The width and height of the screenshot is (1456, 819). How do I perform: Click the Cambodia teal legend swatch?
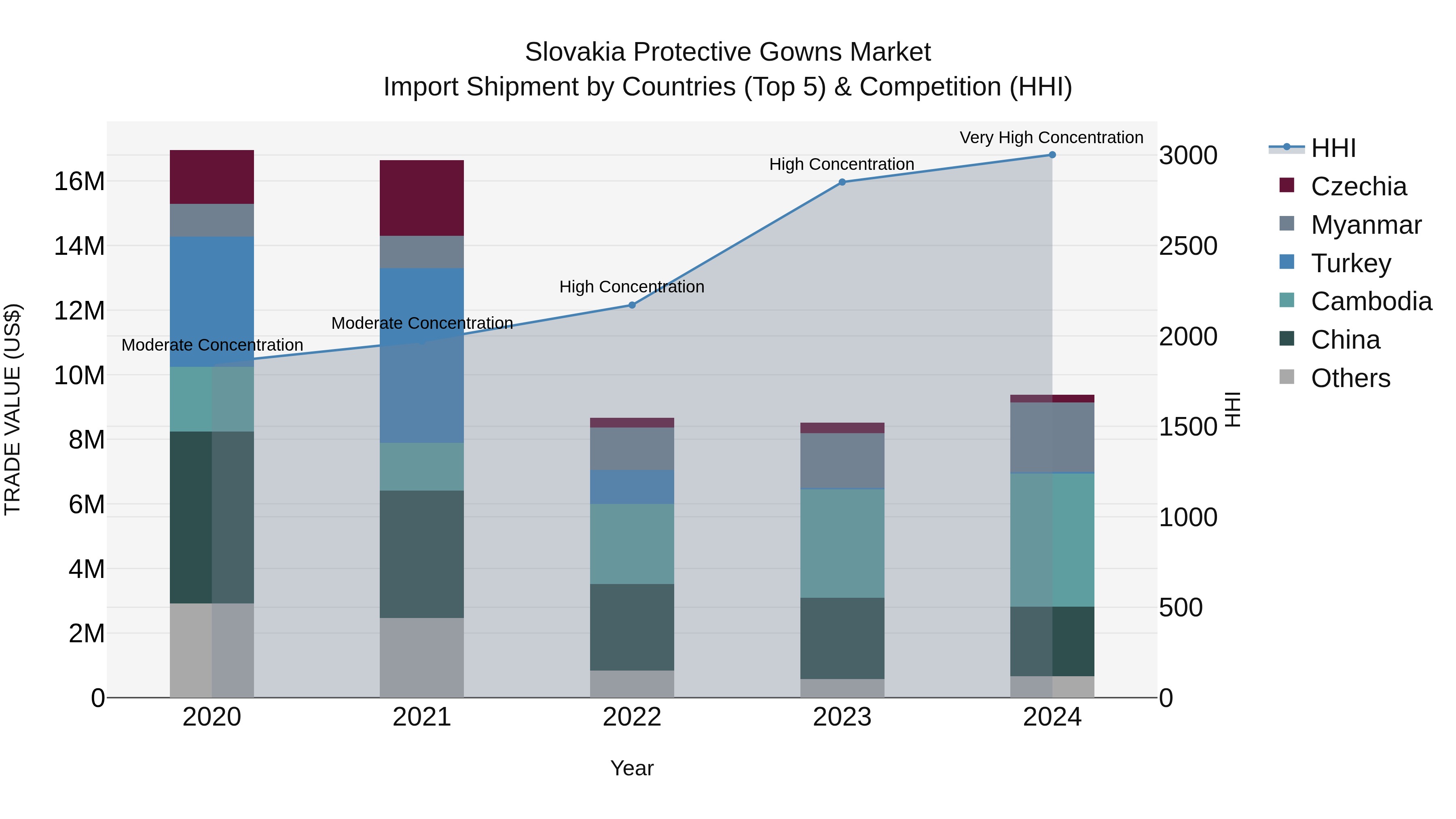click(x=1287, y=300)
